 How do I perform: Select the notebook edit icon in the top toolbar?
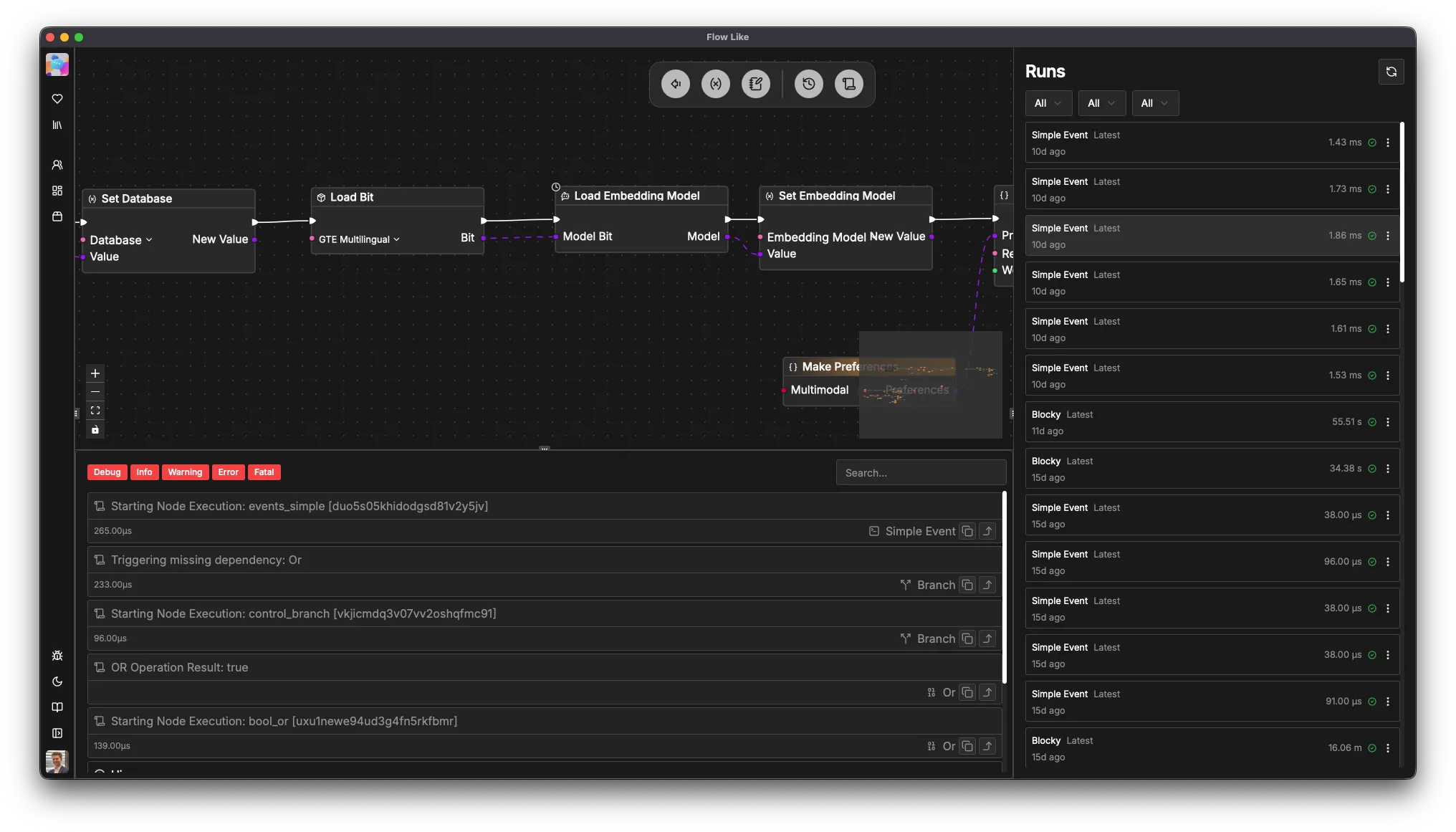click(x=755, y=84)
